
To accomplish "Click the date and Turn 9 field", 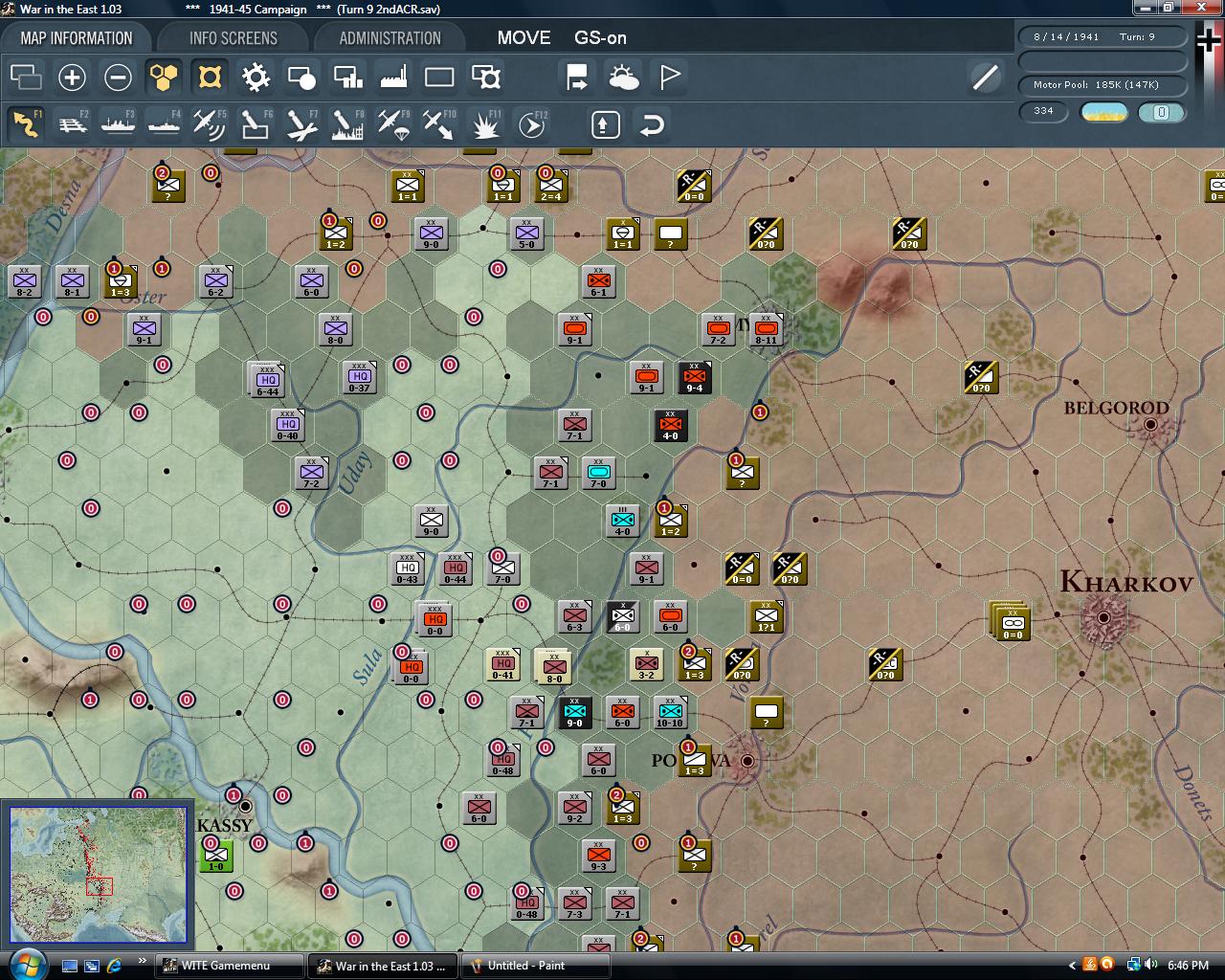I will coord(1103,36).
